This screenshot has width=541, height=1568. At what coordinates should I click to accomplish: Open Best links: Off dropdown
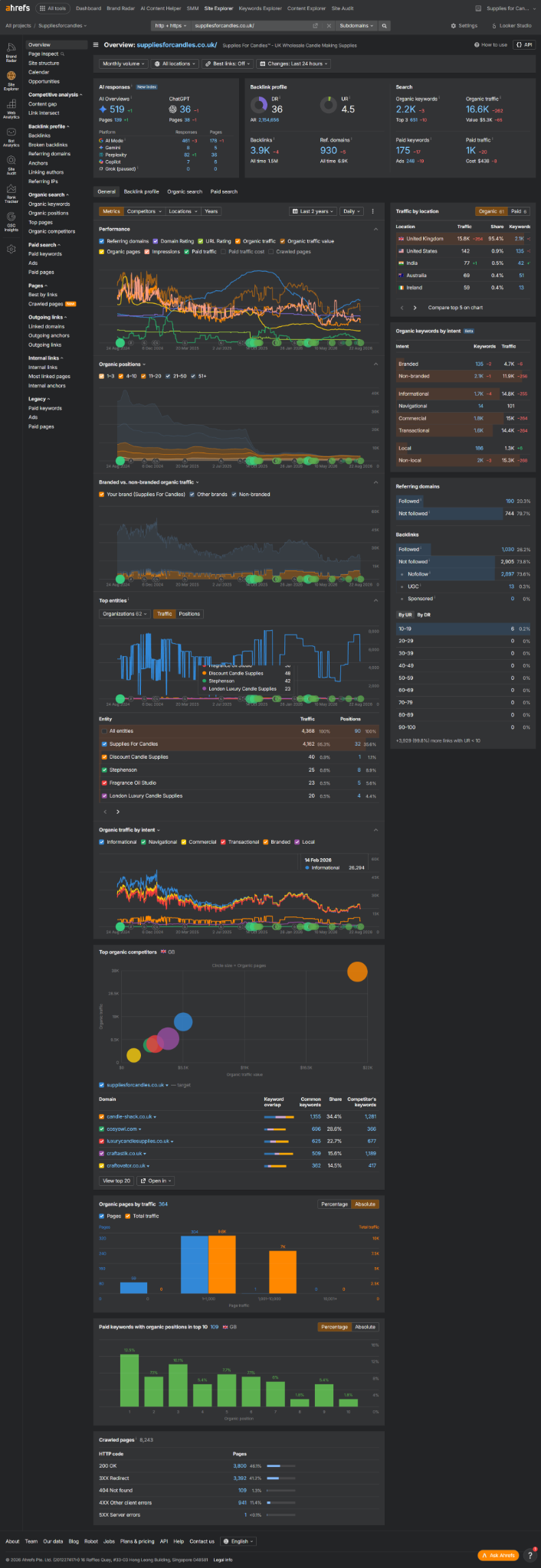(x=228, y=64)
